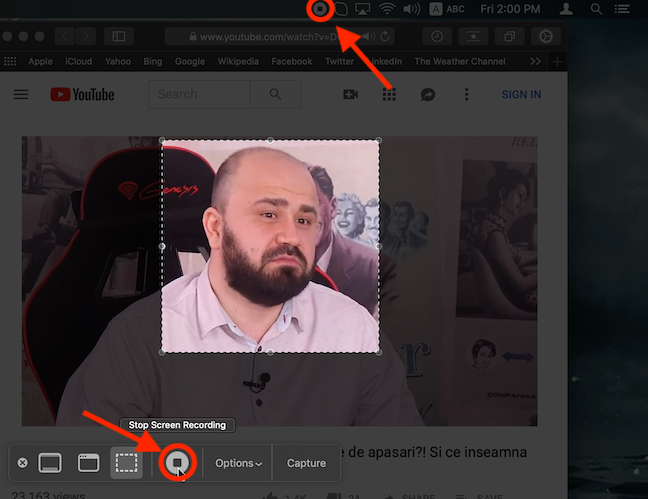The height and width of the screenshot is (499, 648).
Task: Click the YouTube Search field
Action: tap(199, 94)
